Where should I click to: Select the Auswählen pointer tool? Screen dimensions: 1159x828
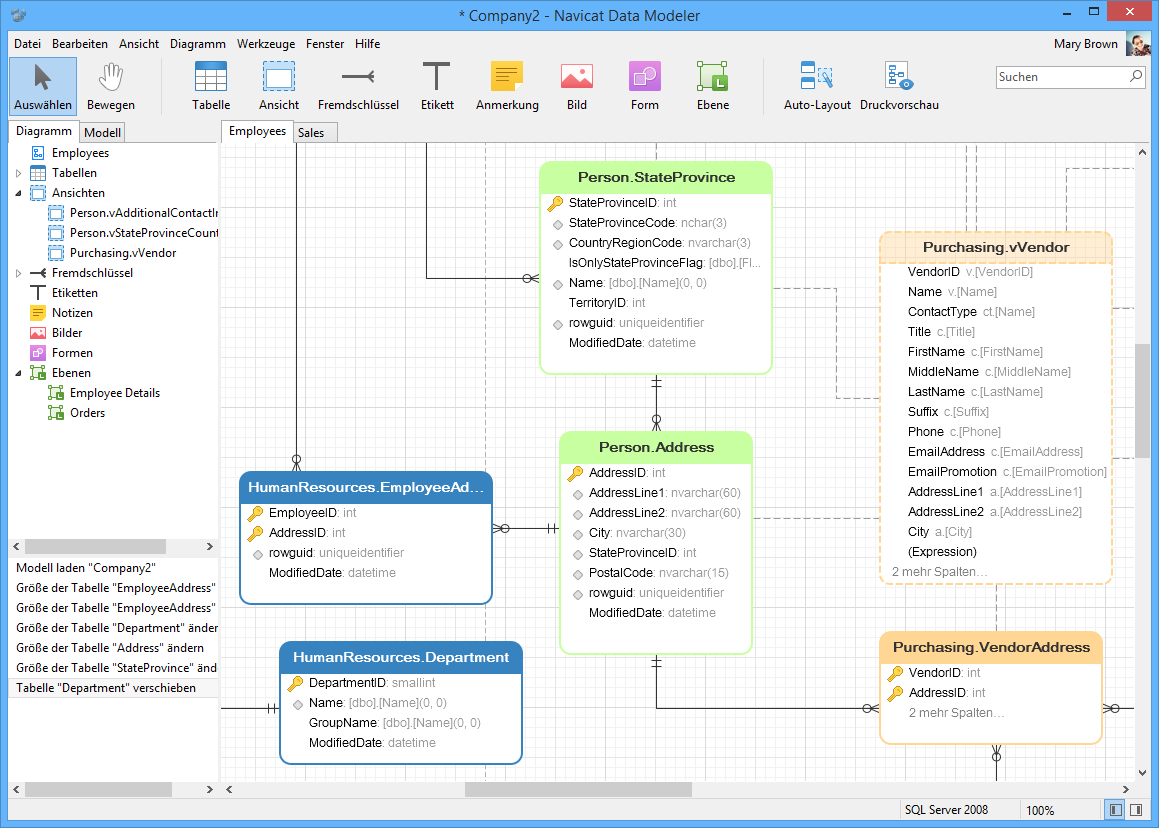[x=42, y=85]
